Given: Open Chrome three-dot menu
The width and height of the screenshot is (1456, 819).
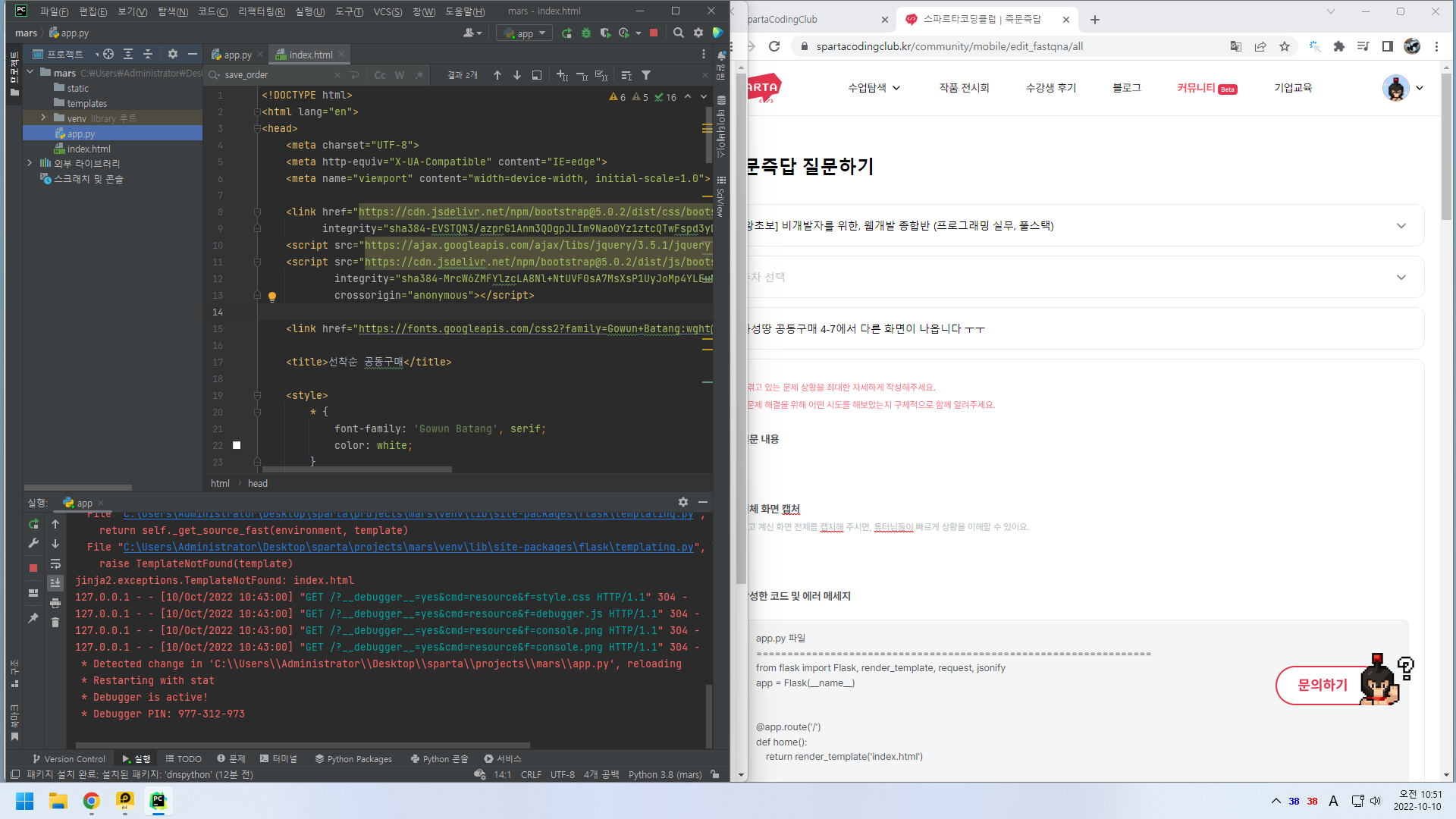Looking at the screenshot, I should 1436,46.
